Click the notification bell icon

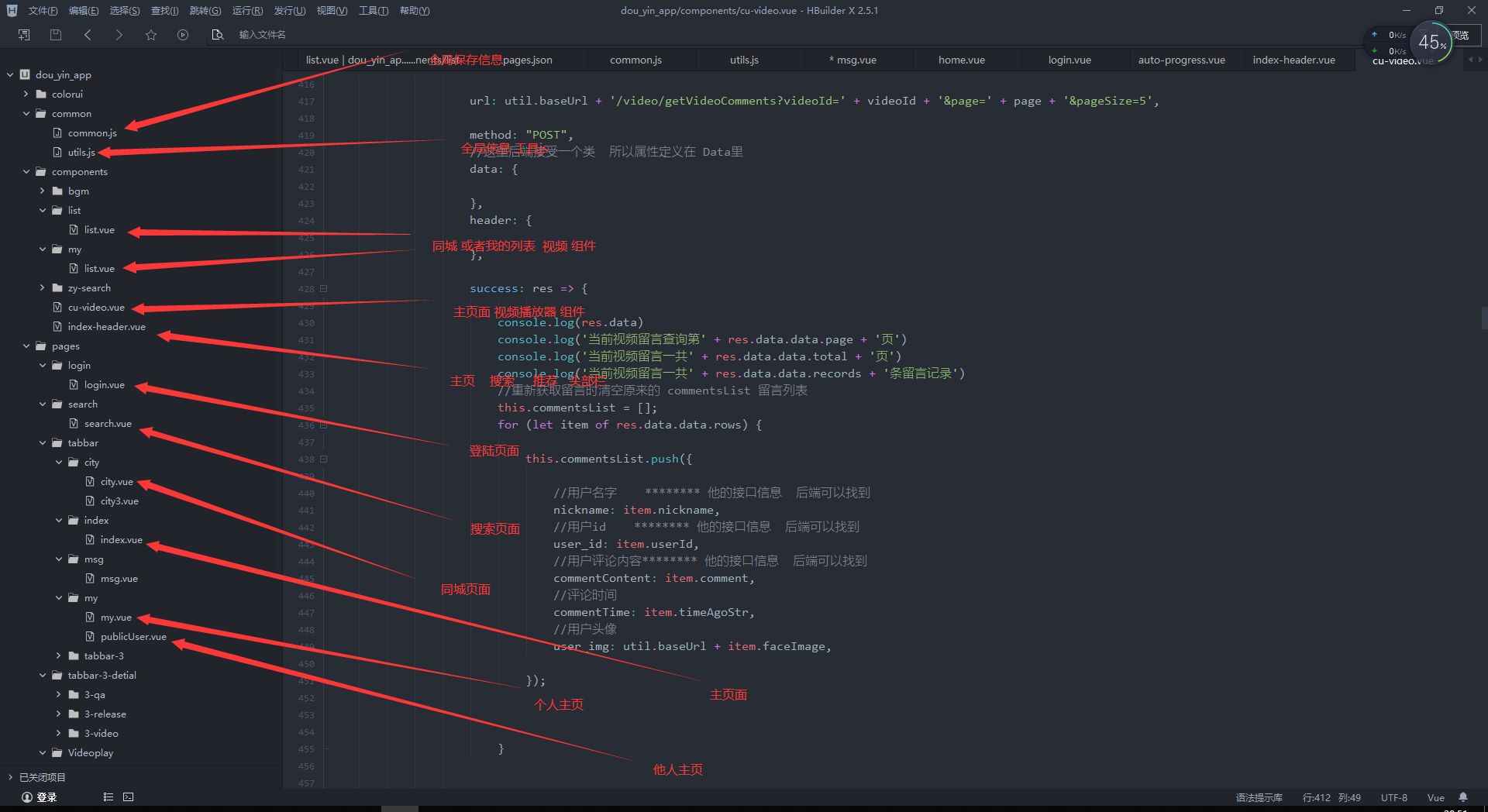(x=1463, y=797)
